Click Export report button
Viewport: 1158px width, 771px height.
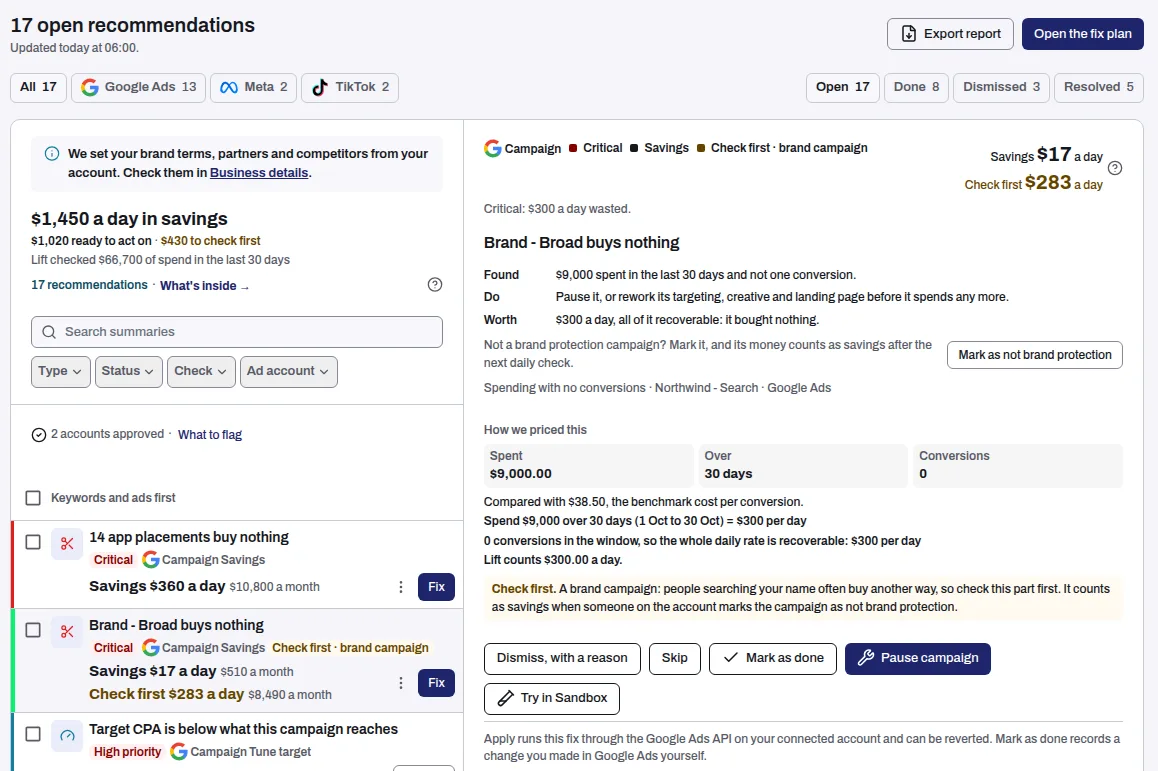[950, 34]
